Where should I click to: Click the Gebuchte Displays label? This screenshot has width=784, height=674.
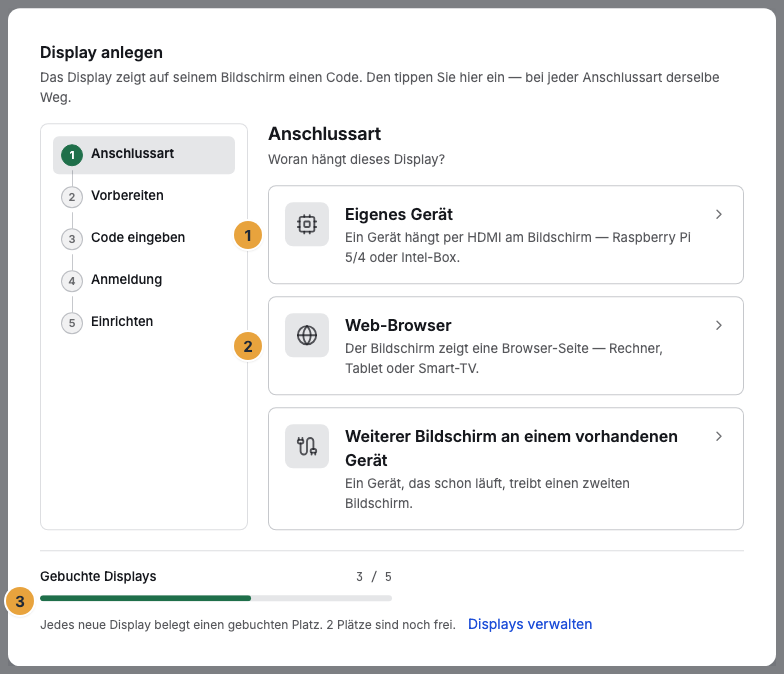98,576
